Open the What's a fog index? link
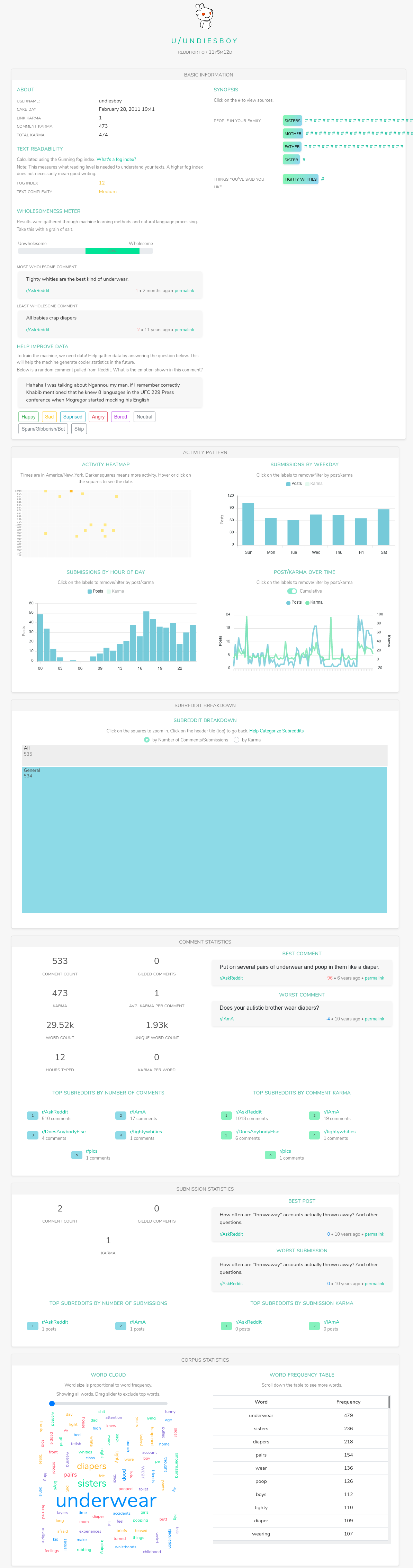This screenshot has height=1568, width=413. pyautogui.click(x=116, y=160)
